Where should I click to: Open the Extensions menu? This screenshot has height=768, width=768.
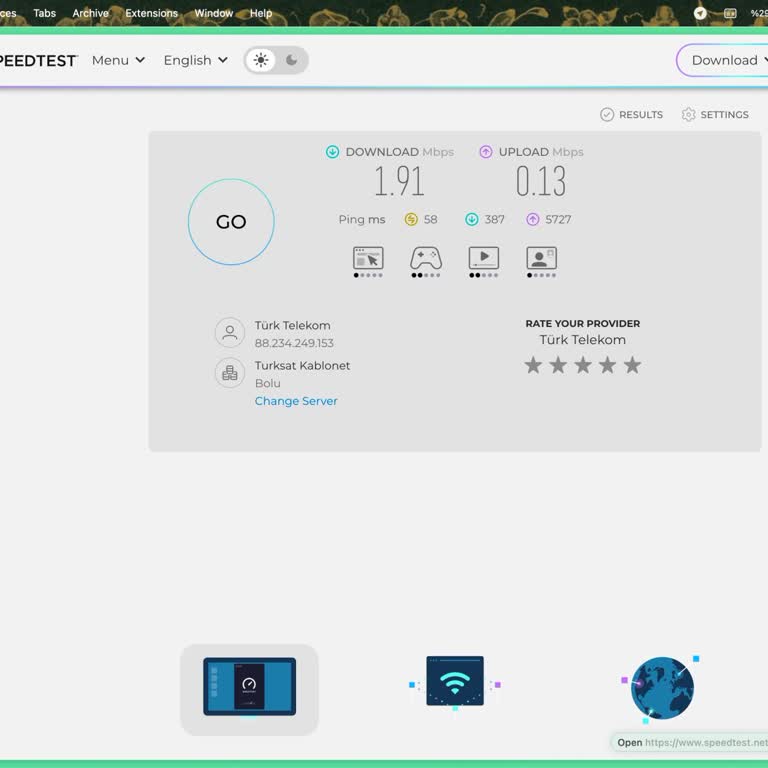[151, 13]
